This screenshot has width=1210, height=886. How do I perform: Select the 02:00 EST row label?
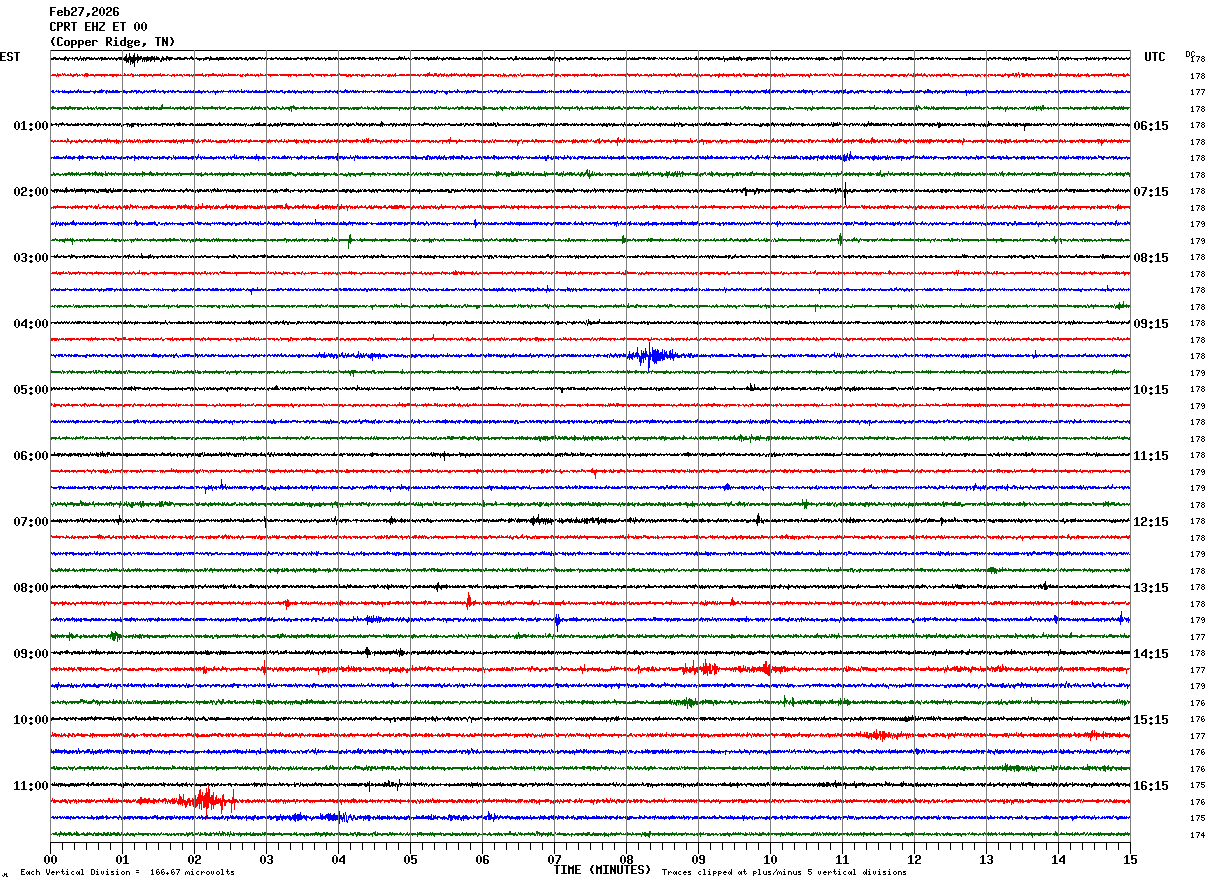[x=31, y=192]
